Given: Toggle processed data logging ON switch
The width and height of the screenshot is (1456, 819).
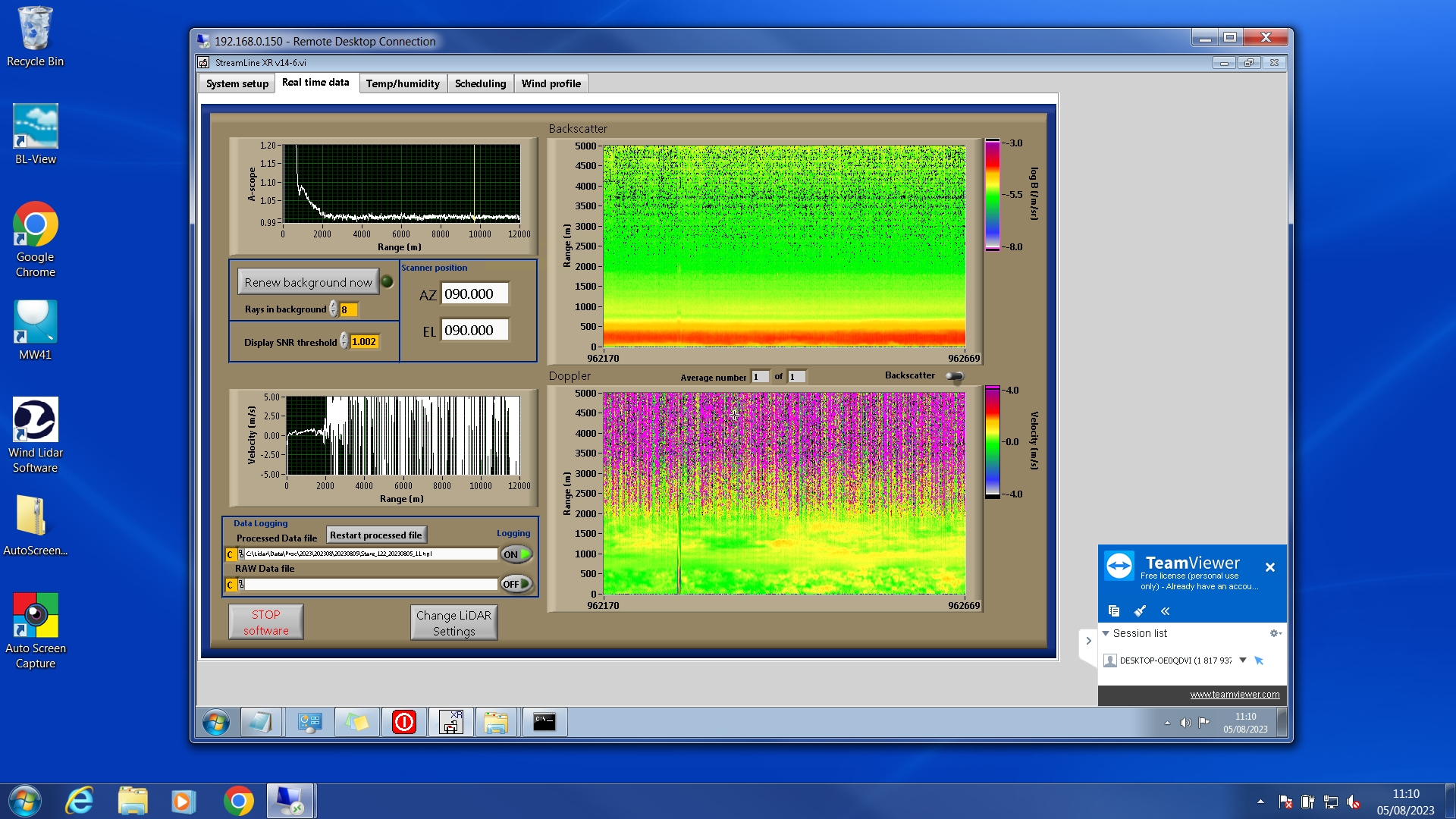Looking at the screenshot, I should click(516, 554).
